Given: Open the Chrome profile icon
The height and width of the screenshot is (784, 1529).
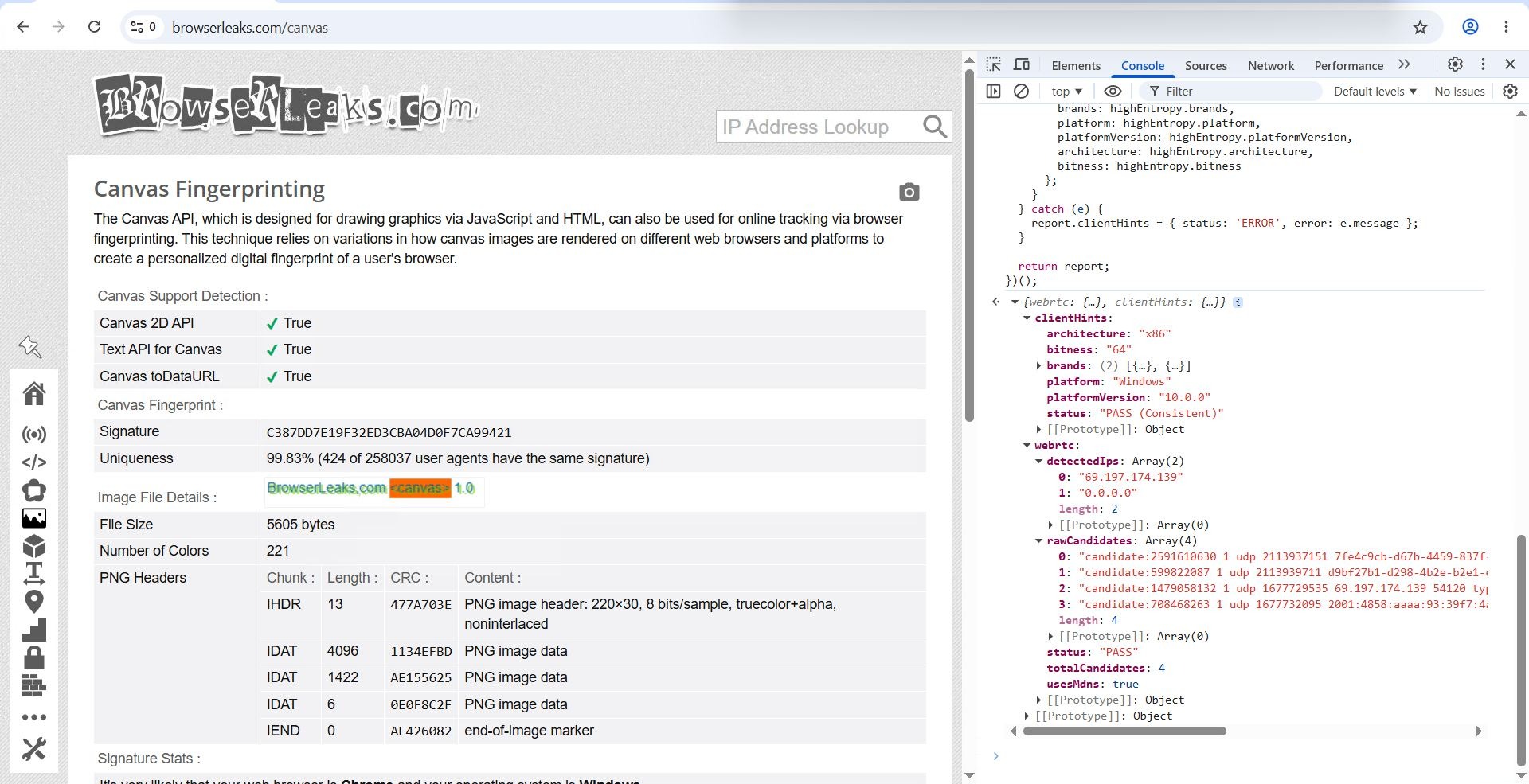Looking at the screenshot, I should [1470, 27].
